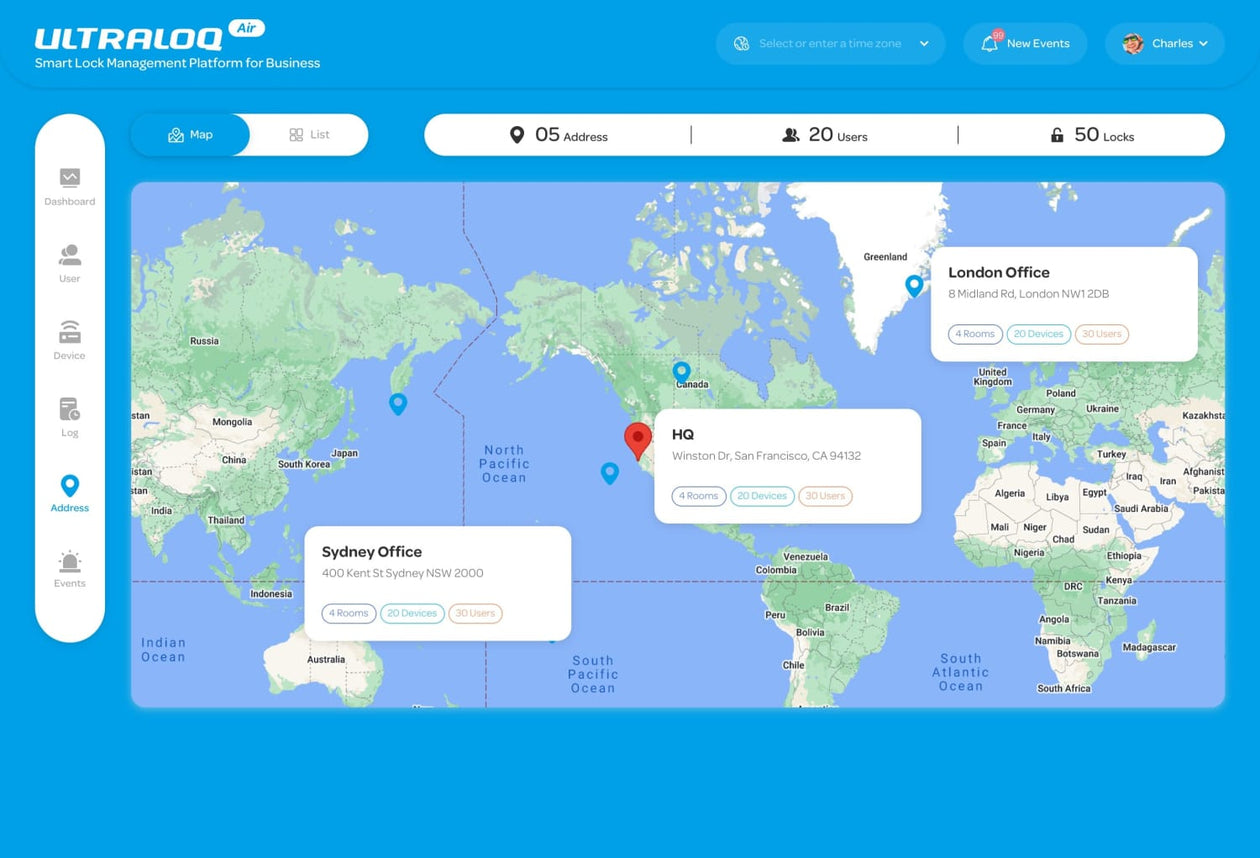Open the Charles account dropdown
The image size is (1260, 858).
coord(1165,44)
